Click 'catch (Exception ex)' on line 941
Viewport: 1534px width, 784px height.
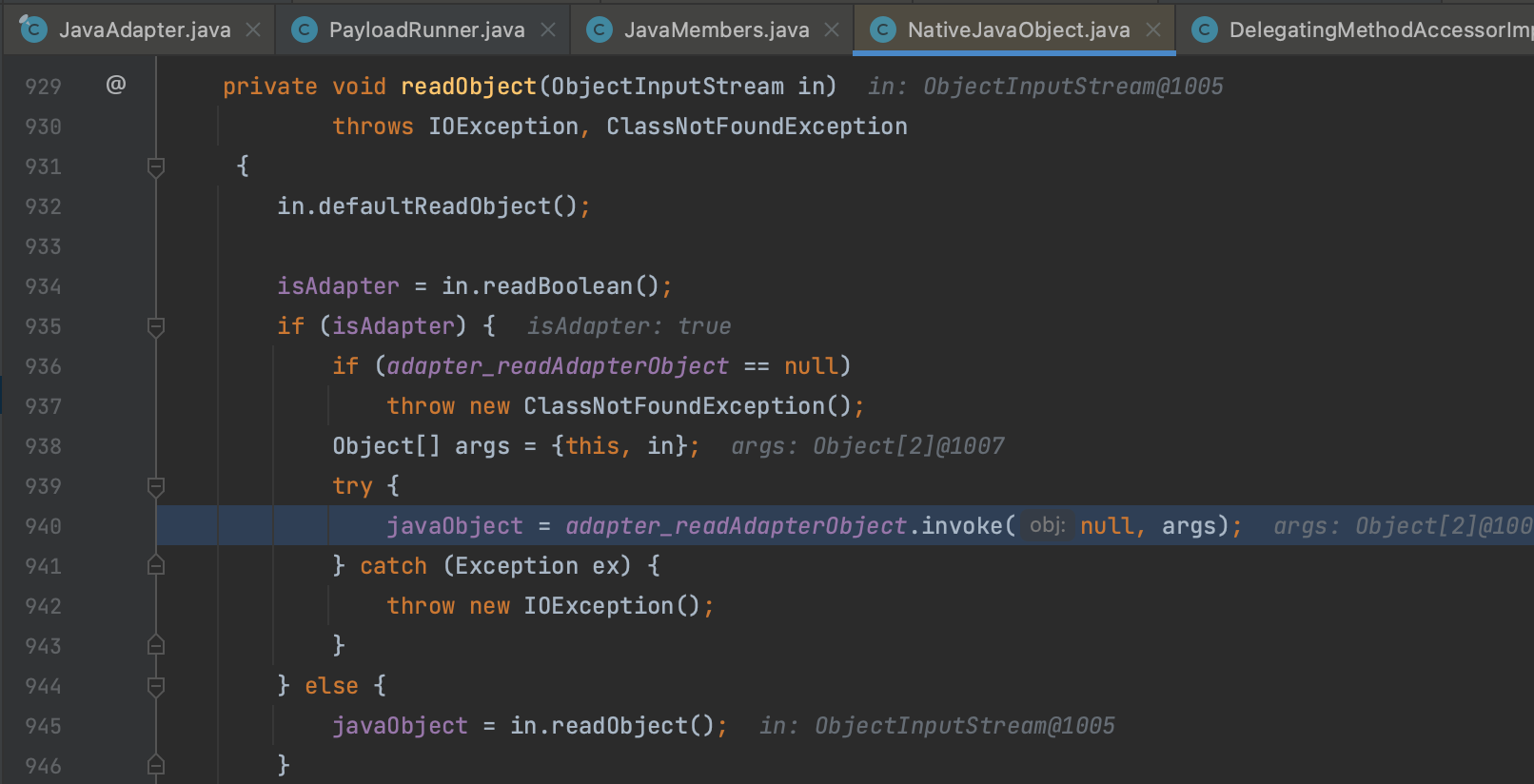[x=496, y=566]
